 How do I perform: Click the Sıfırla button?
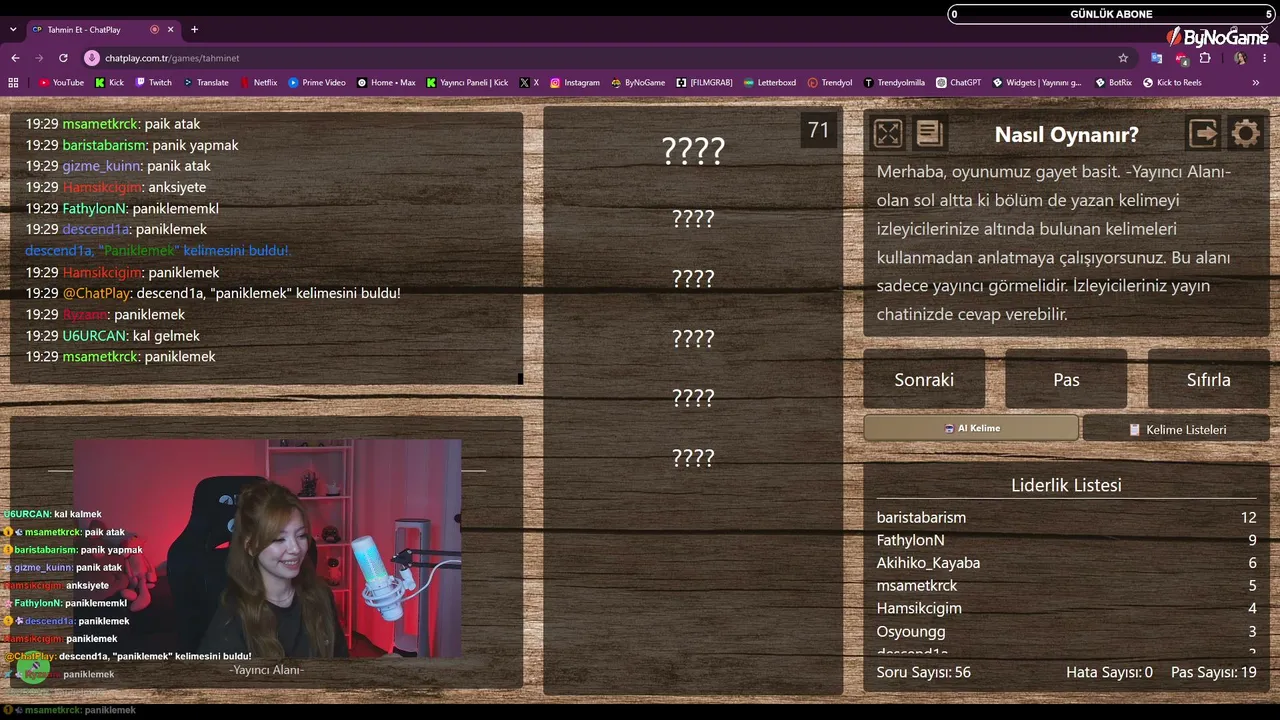[x=1208, y=380]
